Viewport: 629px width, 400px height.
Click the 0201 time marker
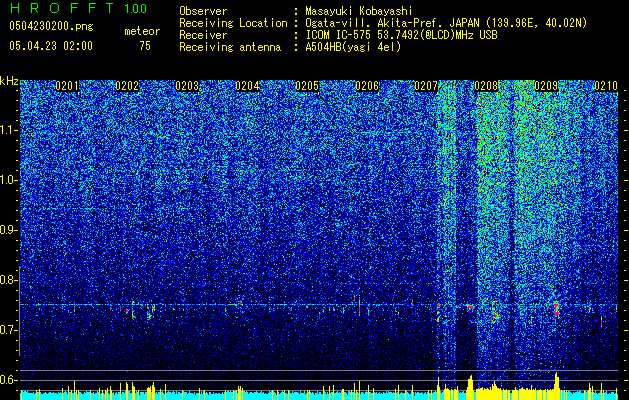coord(67,86)
